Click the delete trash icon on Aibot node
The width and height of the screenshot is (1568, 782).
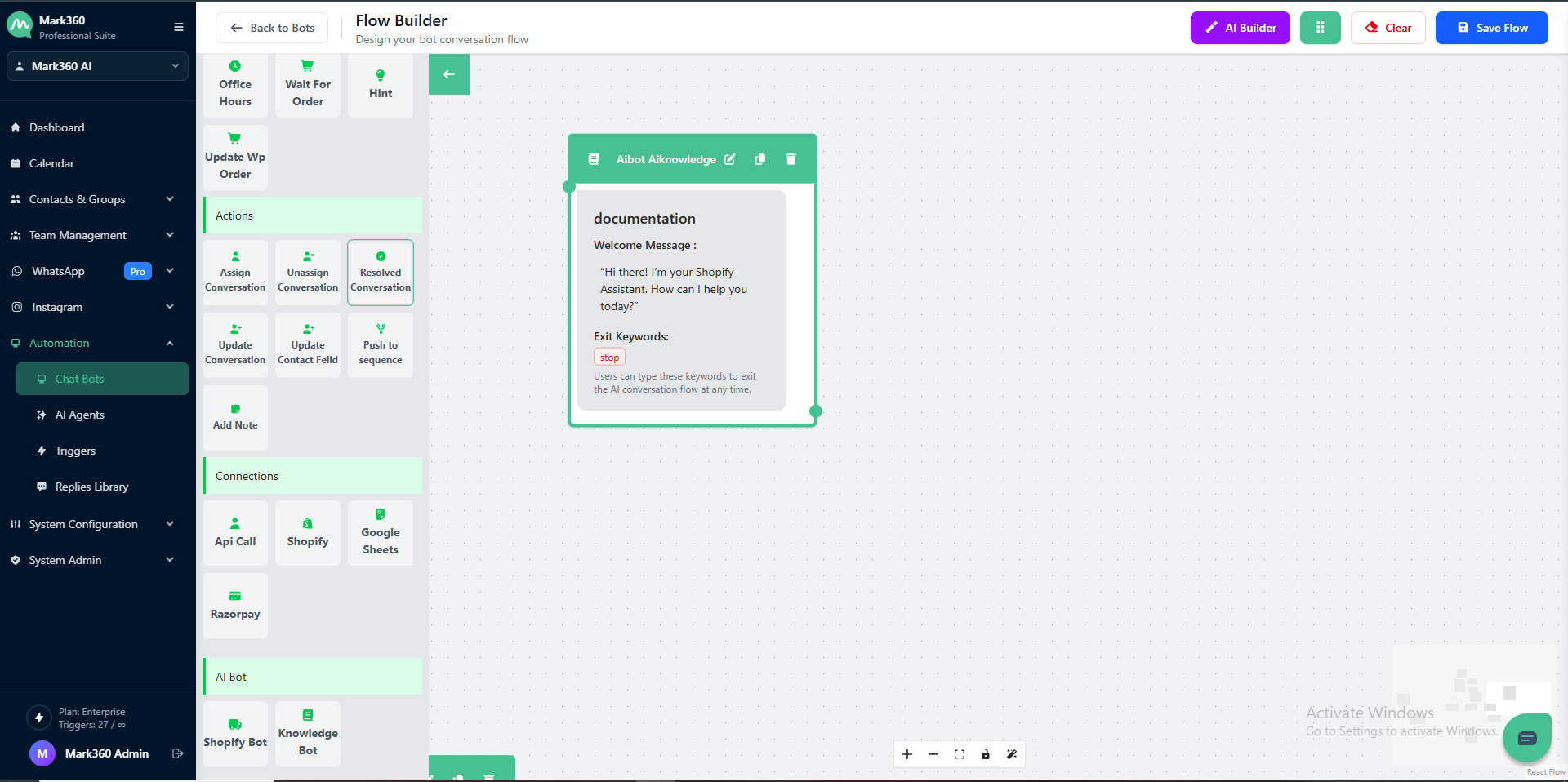(x=791, y=159)
